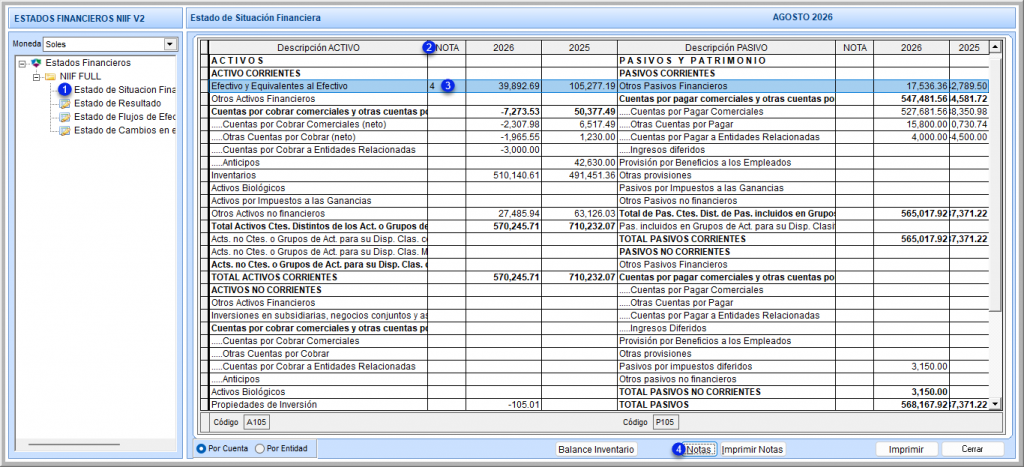This screenshot has height=467, width=1024.
Task: Select the Activos por Impuestos a las Ganancias row
Action: point(318,201)
